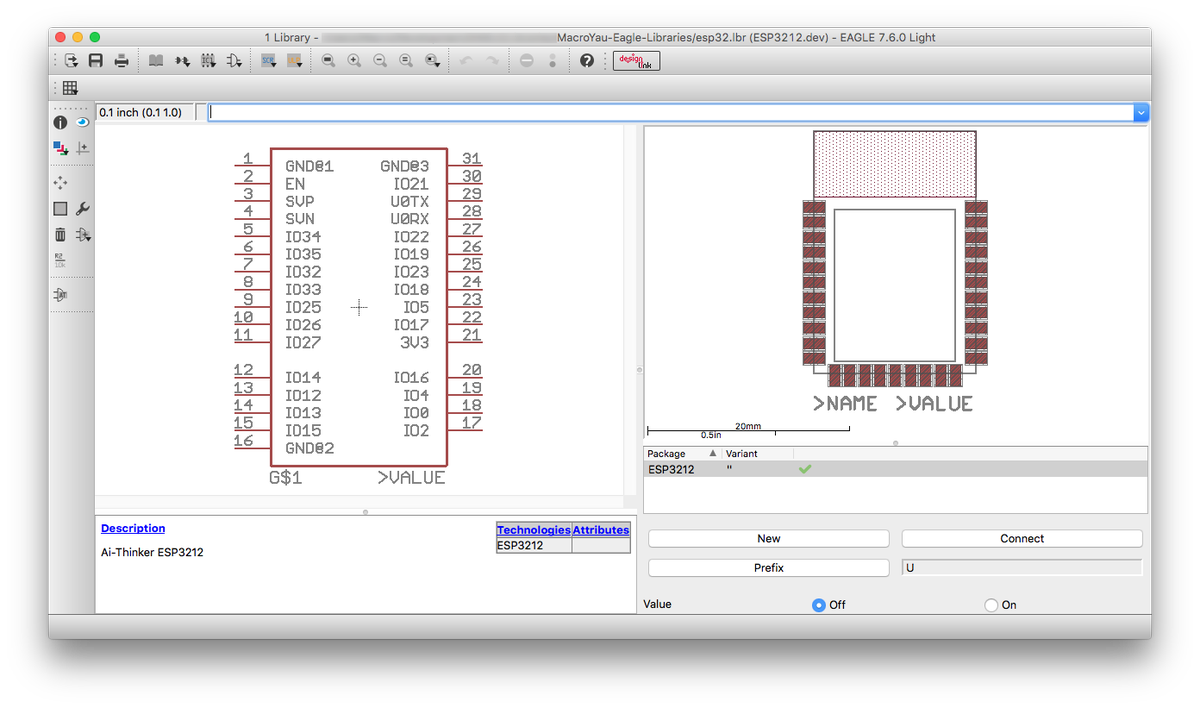Select the Change wrench tool
The width and height of the screenshot is (1200, 708).
pos(83,209)
